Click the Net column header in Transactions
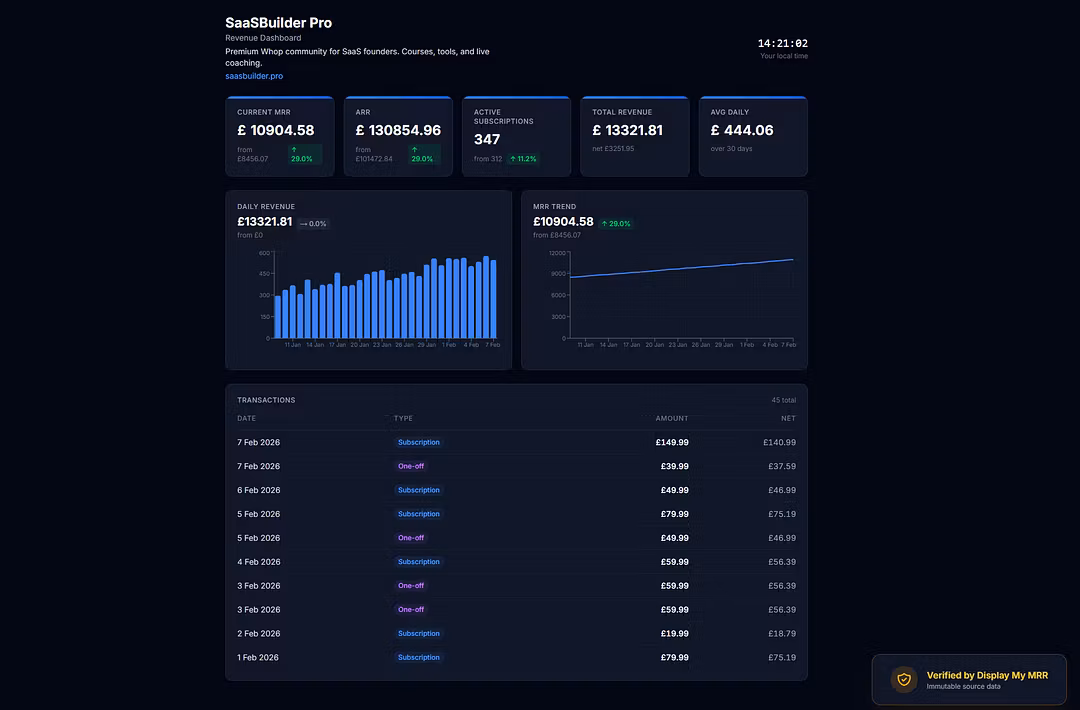The height and width of the screenshot is (710, 1080). tap(788, 418)
